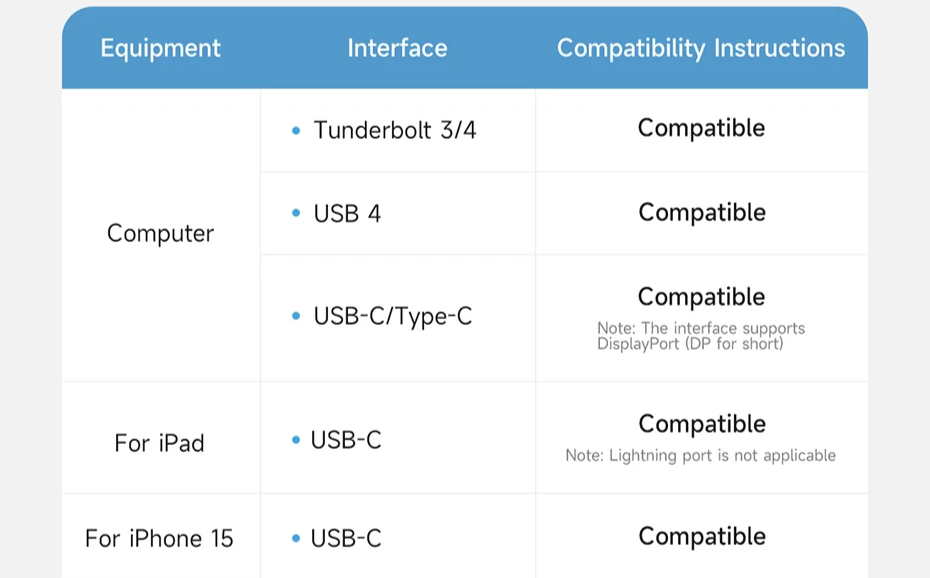
Task: Click the bullet in the iPhone 15 USB-C row
Action: pos(296,538)
